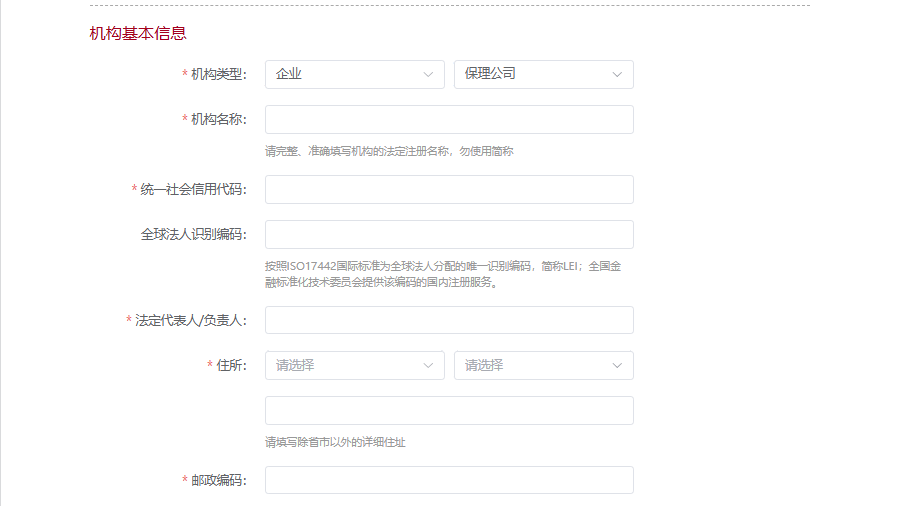Screen dimensions: 898x506
Task: Focus the 邮政编码 input field
Action: pos(449,480)
